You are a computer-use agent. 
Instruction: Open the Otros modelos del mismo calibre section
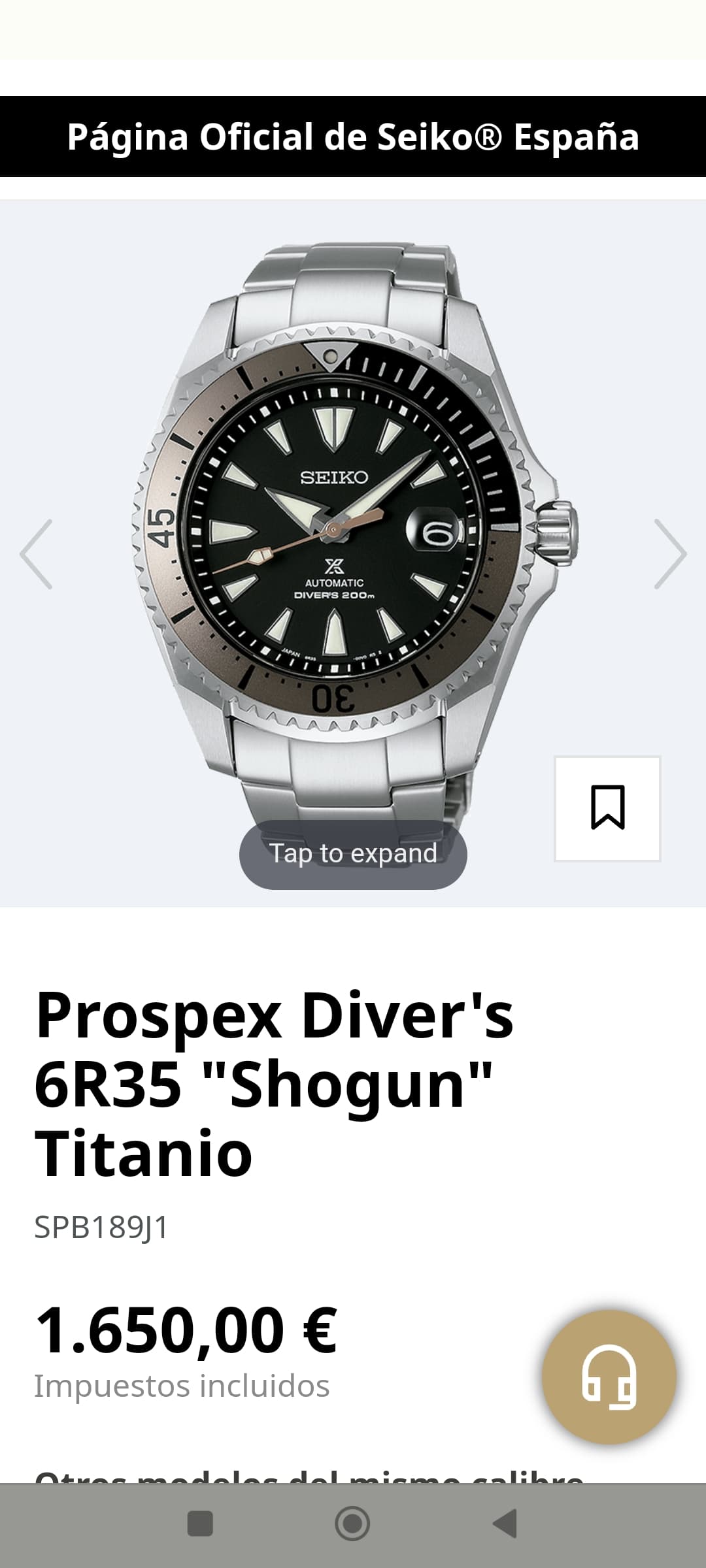pyautogui.click(x=309, y=1474)
